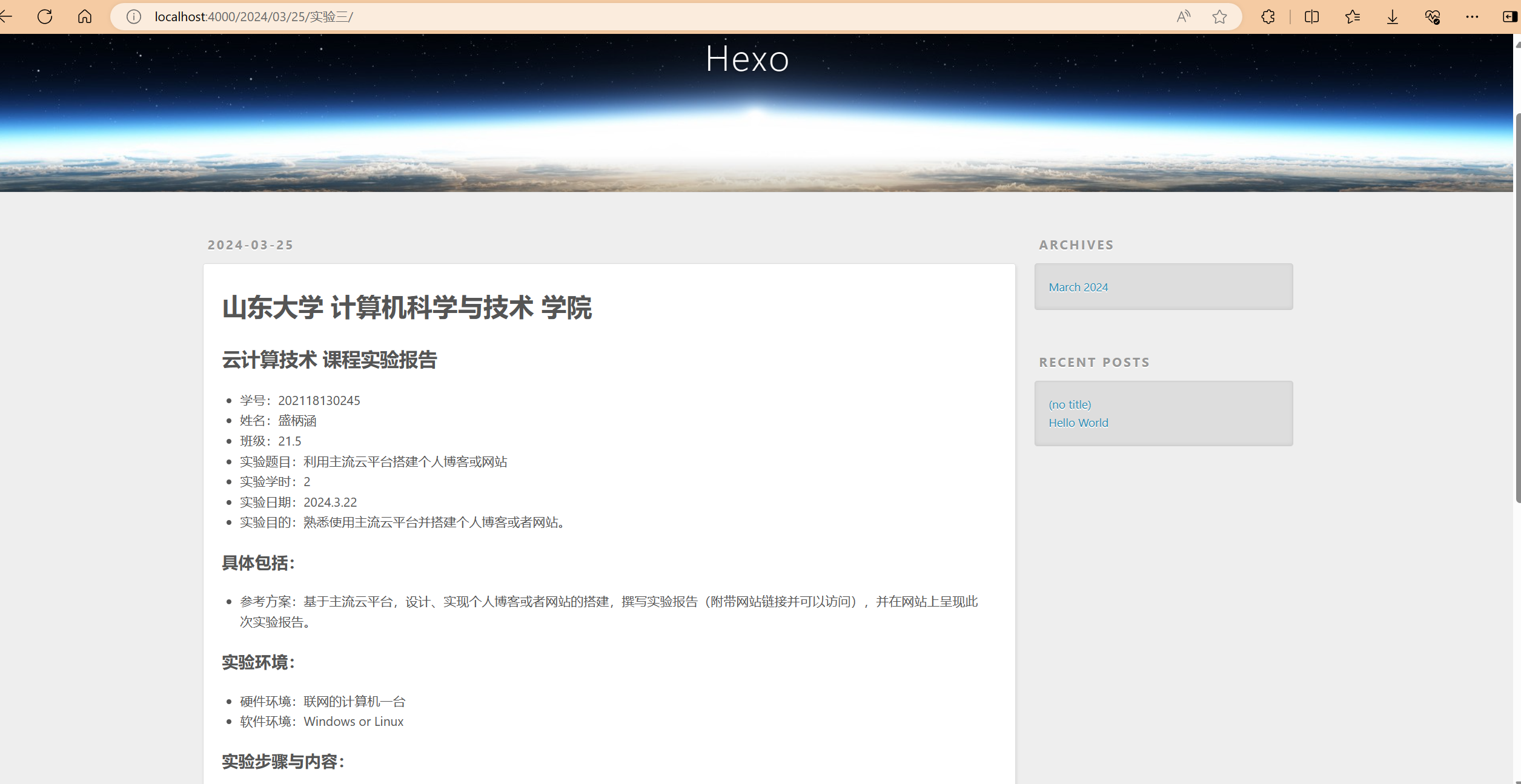Open the favorites list icon

point(1352,16)
